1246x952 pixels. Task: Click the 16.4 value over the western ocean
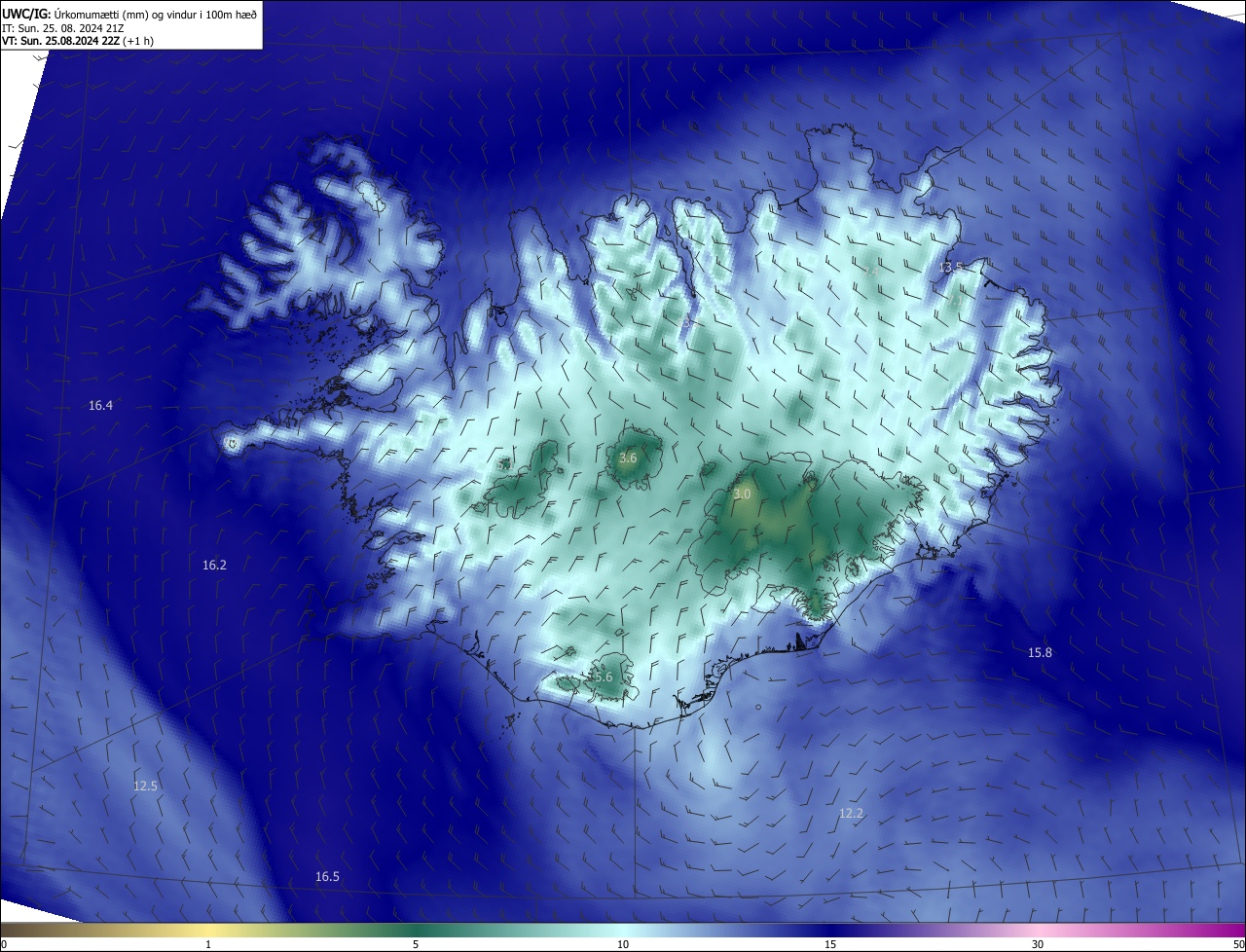(100, 405)
